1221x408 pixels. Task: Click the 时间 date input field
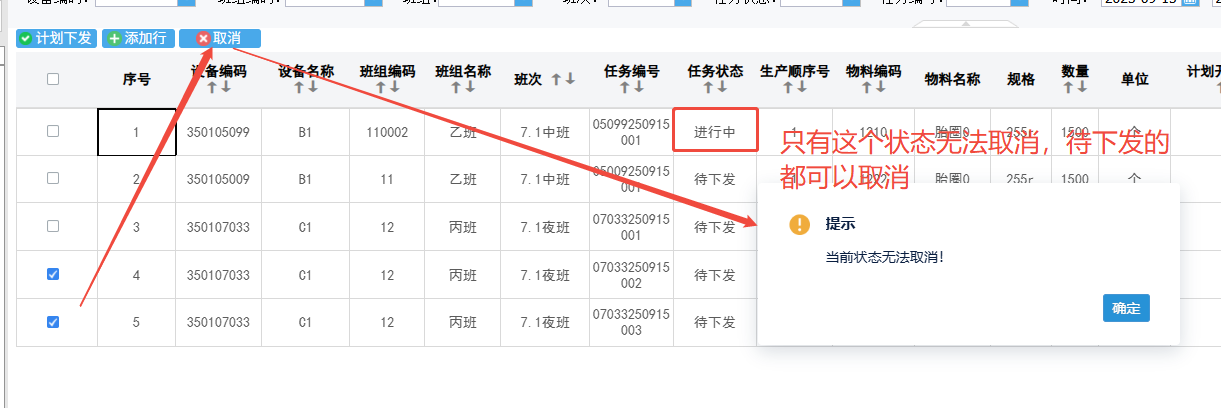(x=1140, y=3)
